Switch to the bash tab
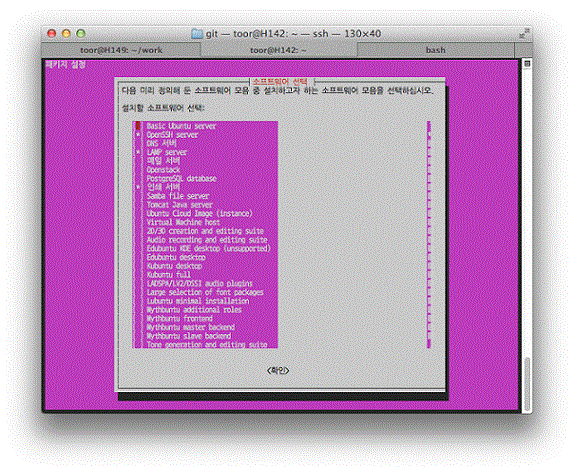 click(x=435, y=50)
